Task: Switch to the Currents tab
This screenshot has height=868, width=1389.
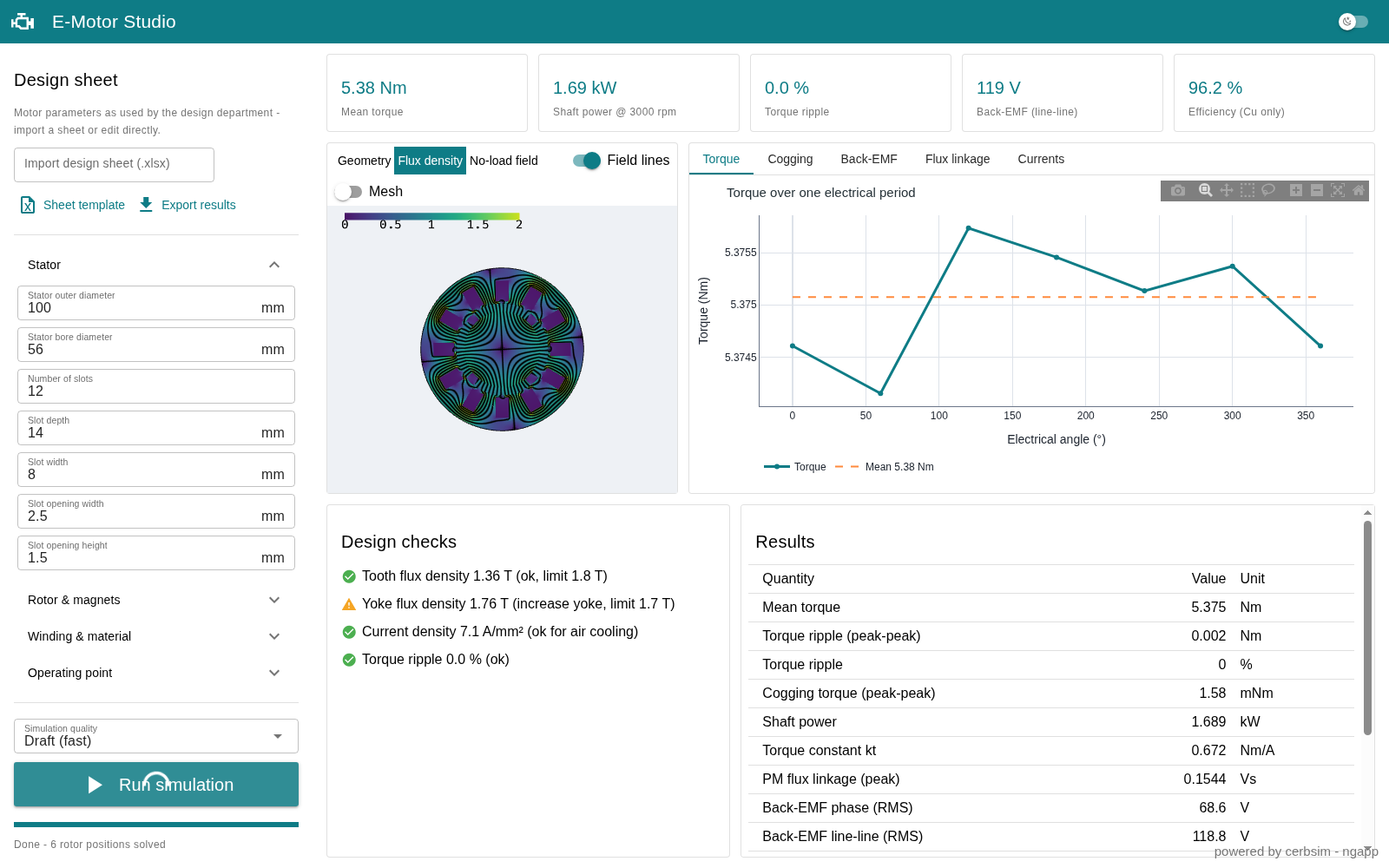Action: pyautogui.click(x=1041, y=159)
